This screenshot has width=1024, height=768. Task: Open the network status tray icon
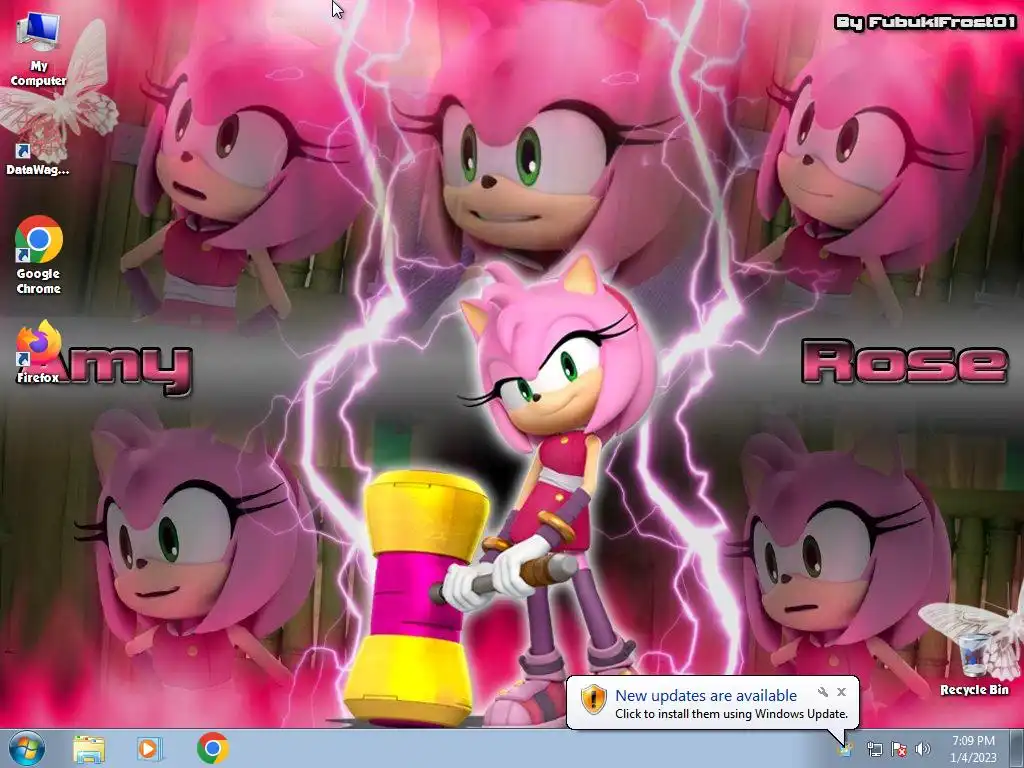click(x=874, y=749)
